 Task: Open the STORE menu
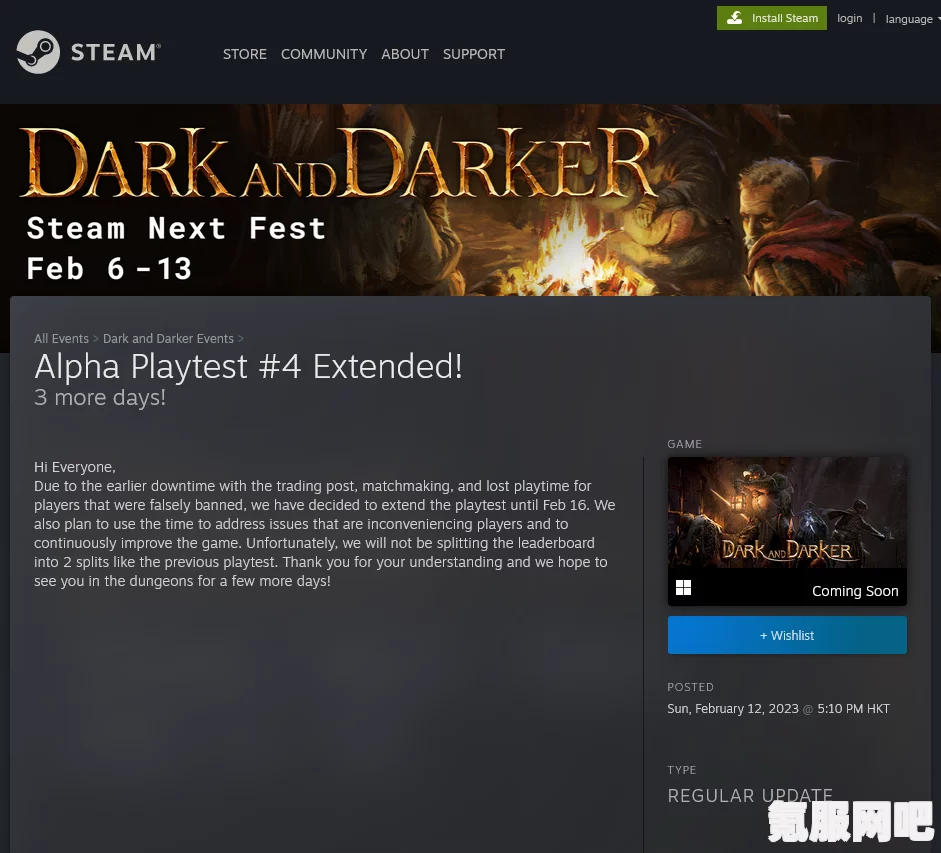click(245, 54)
